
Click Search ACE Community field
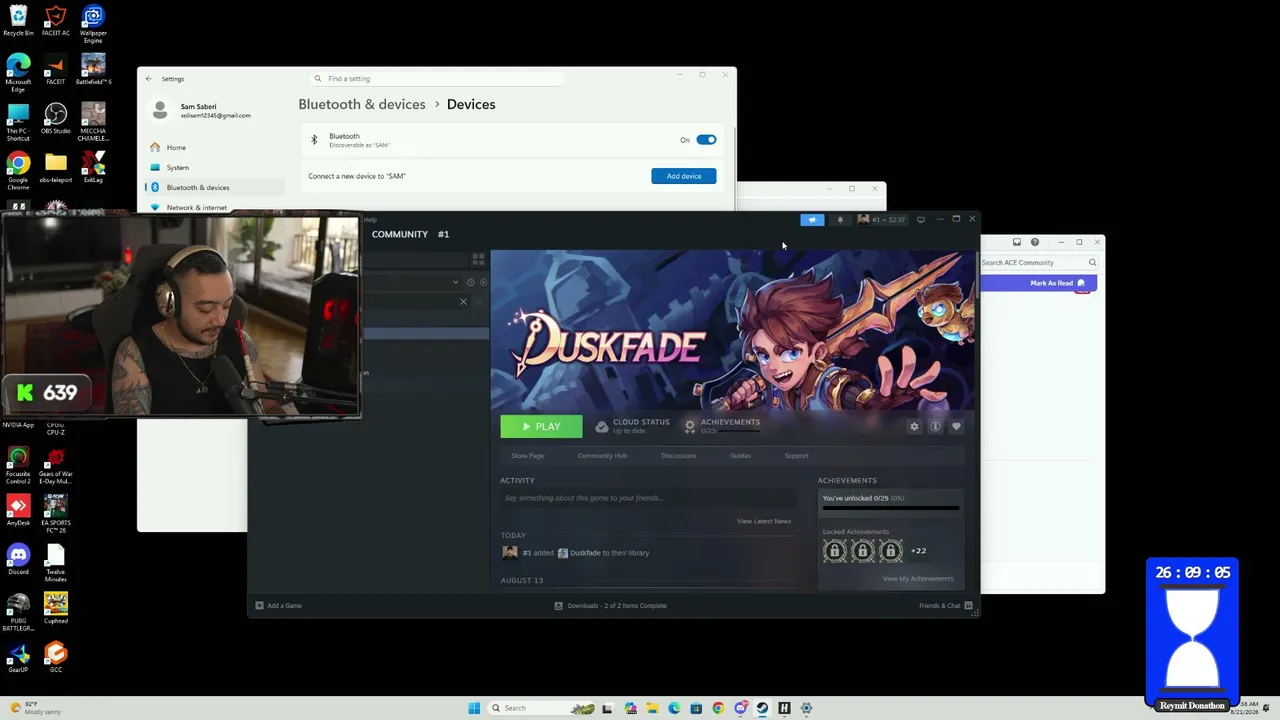pyautogui.click(x=1040, y=263)
